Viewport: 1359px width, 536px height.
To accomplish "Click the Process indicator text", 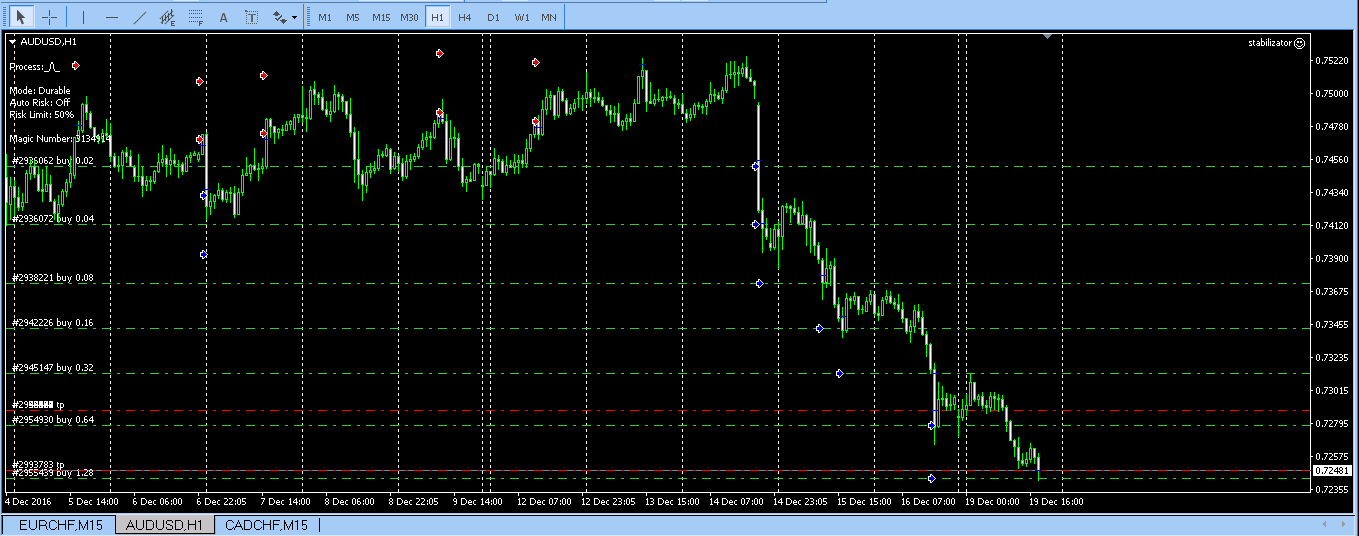I will click(x=35, y=67).
